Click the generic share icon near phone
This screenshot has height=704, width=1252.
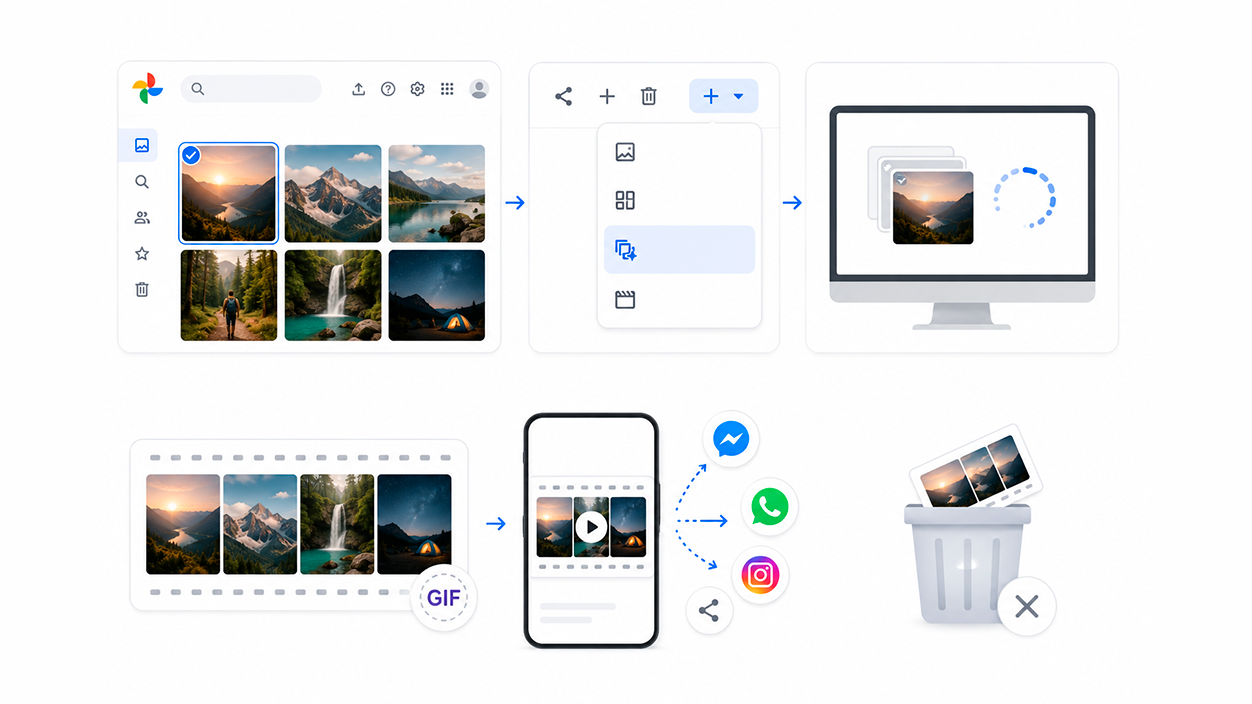[709, 610]
